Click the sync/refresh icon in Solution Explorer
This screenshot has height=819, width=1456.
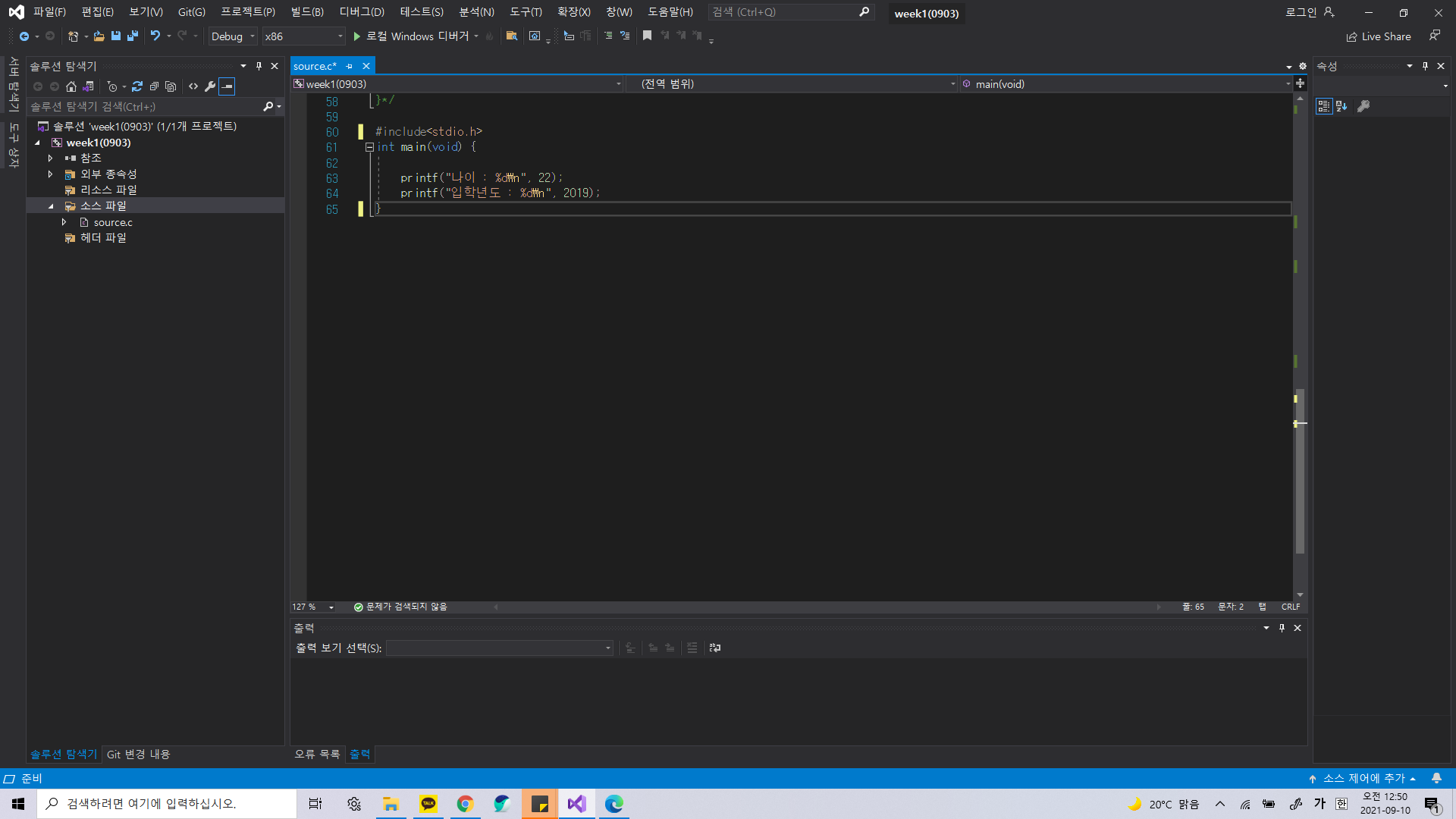(x=137, y=86)
